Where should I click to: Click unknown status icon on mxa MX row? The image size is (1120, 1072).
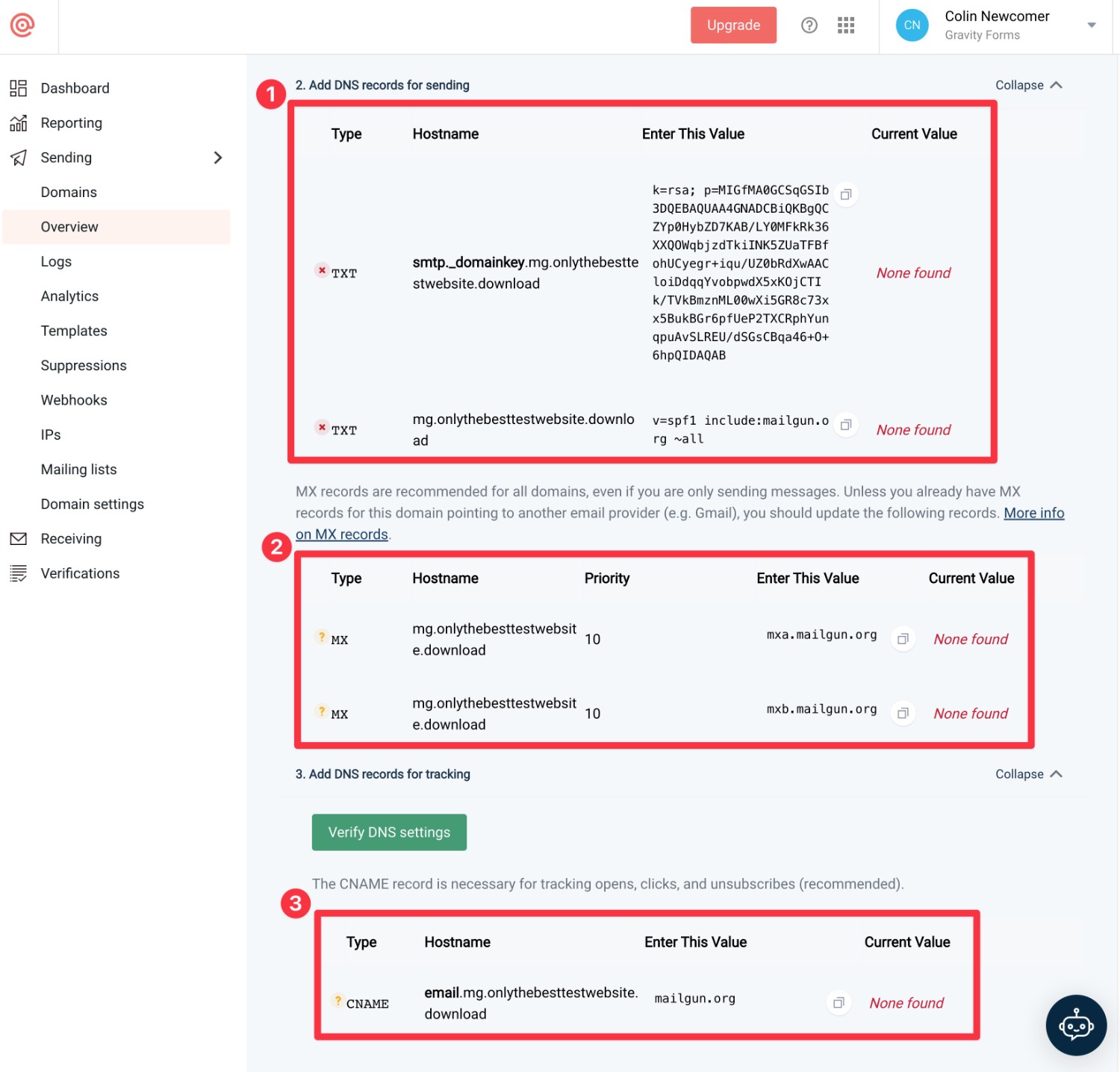[322, 636]
